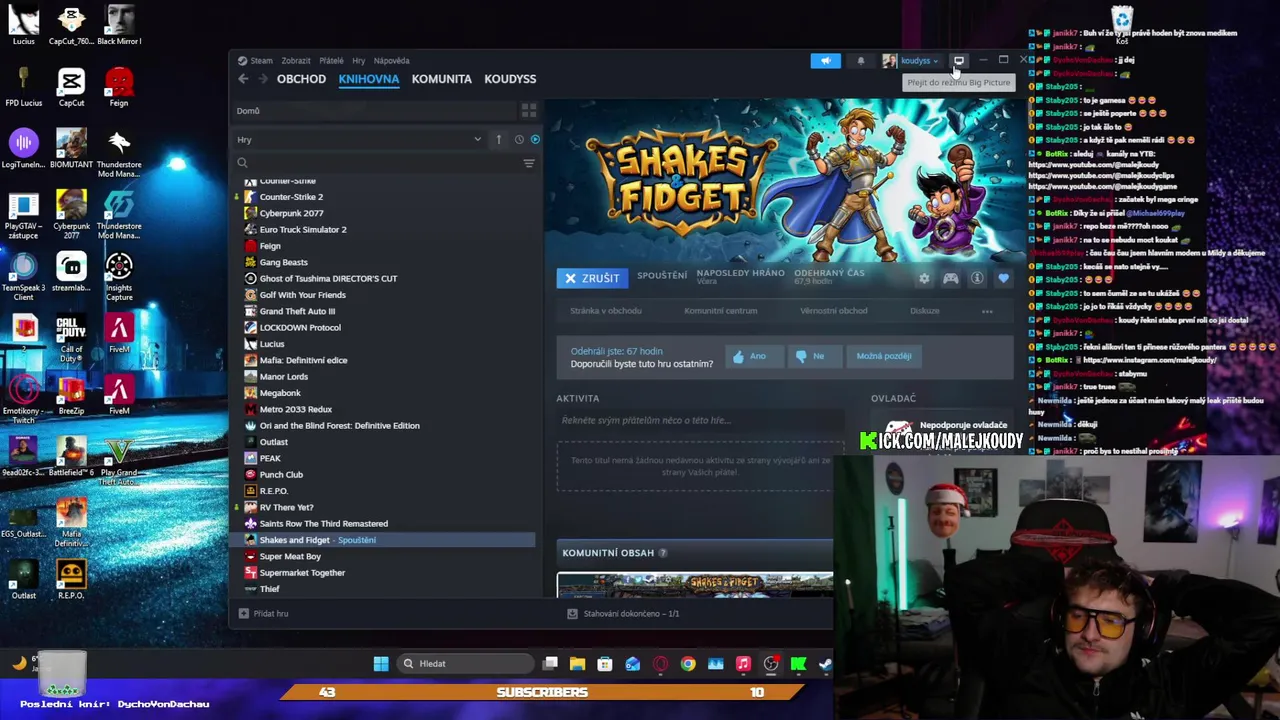The image size is (1280, 720).
Task: Select the KNIHOVNA tab
Action: [368, 79]
